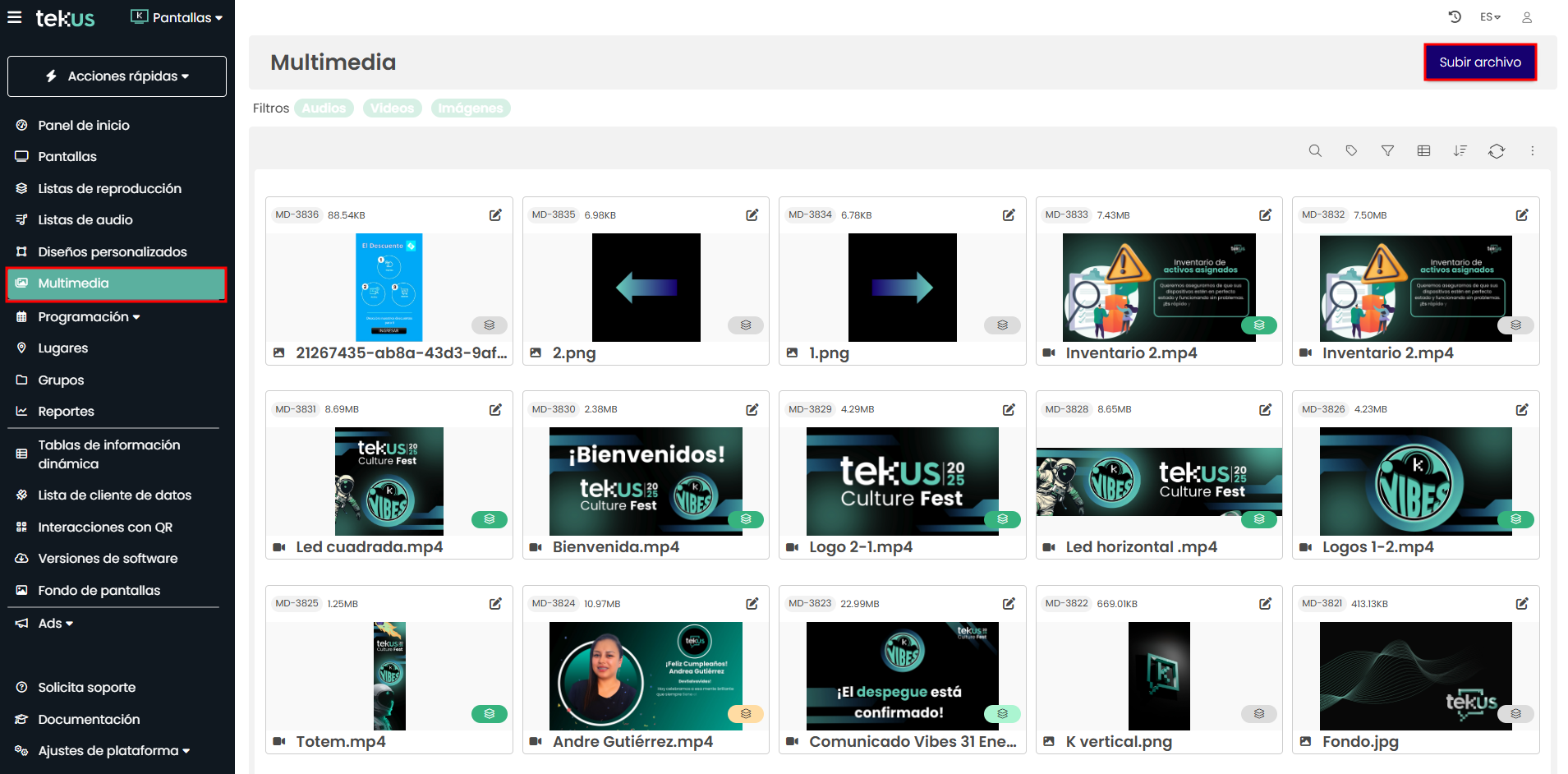Click the Subir archivo button
Image resolution: width=1568 pixels, height=774 pixels.
pos(1479,62)
